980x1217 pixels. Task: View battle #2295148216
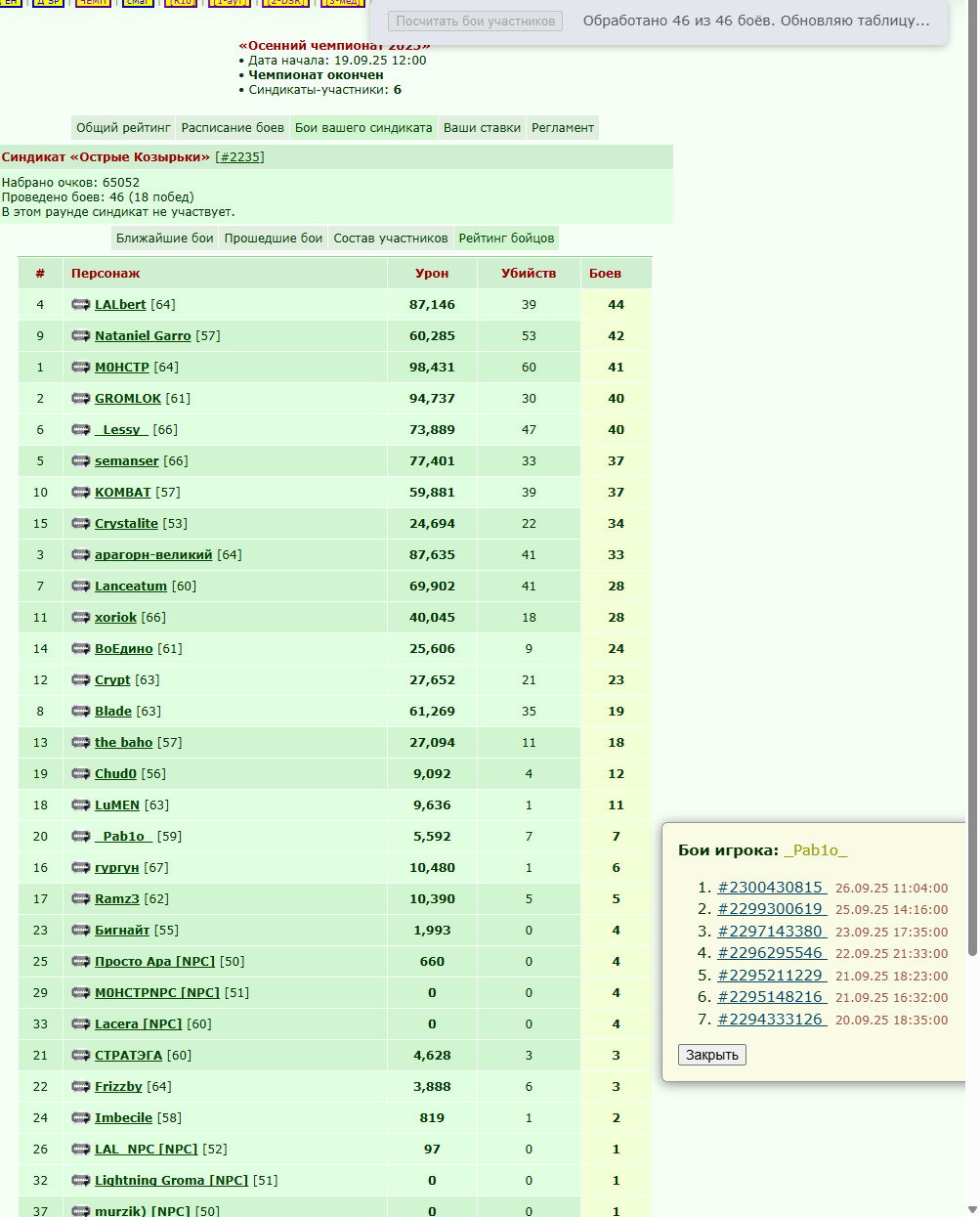click(772, 997)
